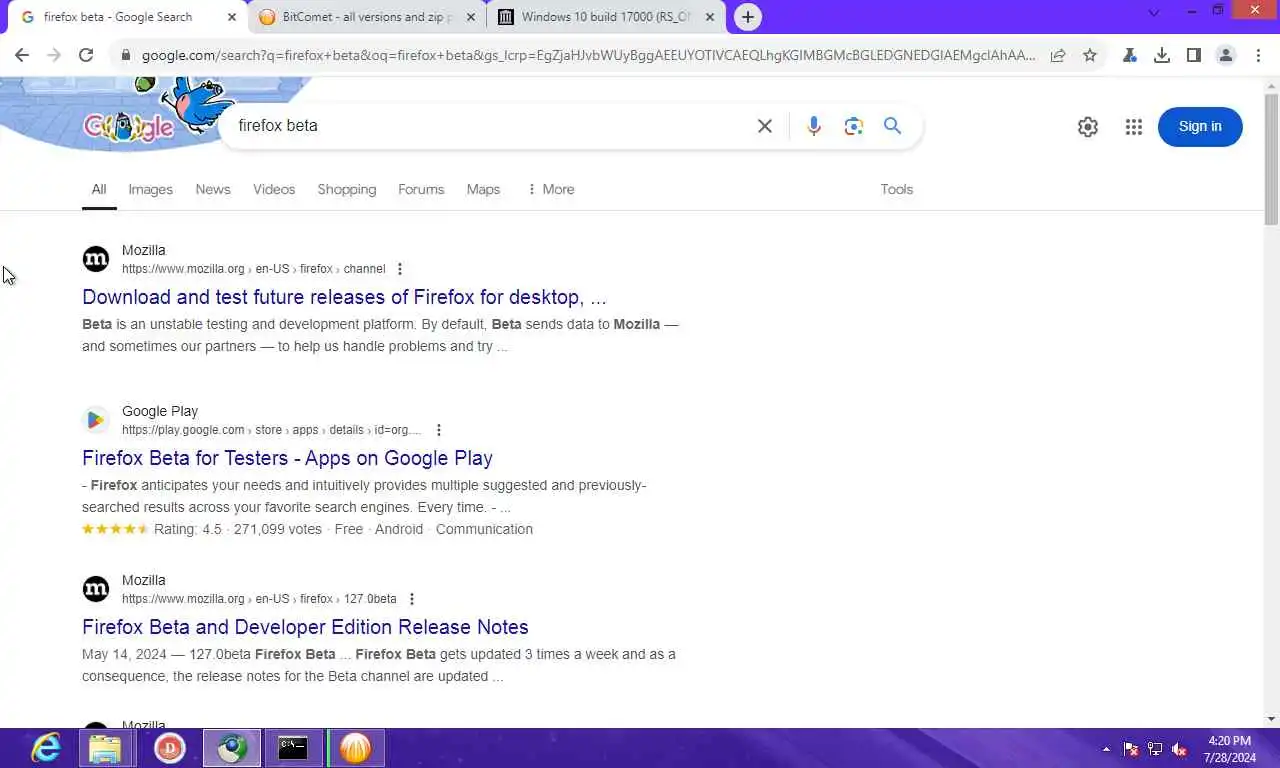Clear the search box with X
1280x768 pixels.
pos(765,126)
